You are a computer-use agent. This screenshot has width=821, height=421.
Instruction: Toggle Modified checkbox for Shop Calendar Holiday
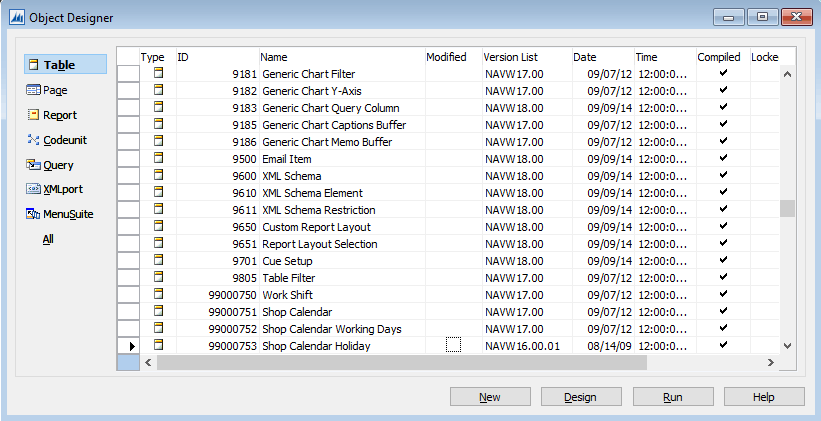pyautogui.click(x=453, y=346)
